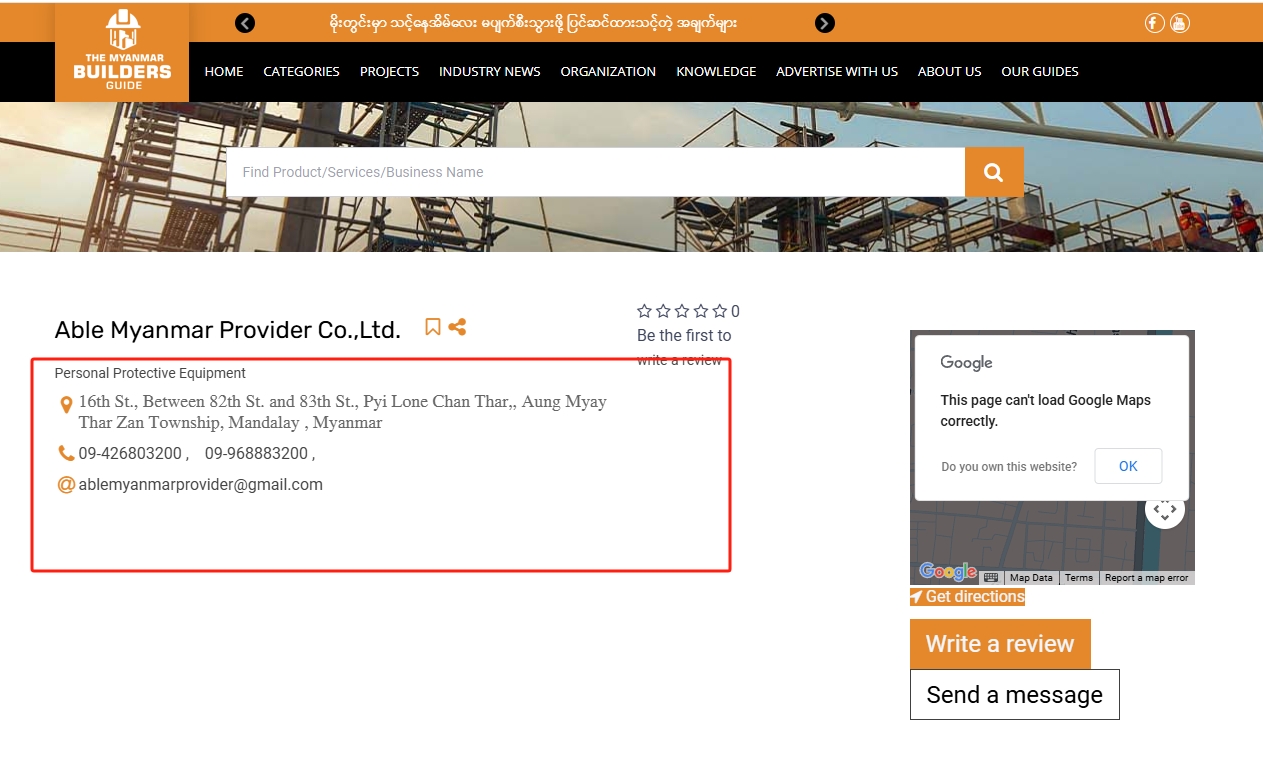Screen dimensions: 1263x760
Task: Rate five stars in review stars
Action: click(x=720, y=311)
